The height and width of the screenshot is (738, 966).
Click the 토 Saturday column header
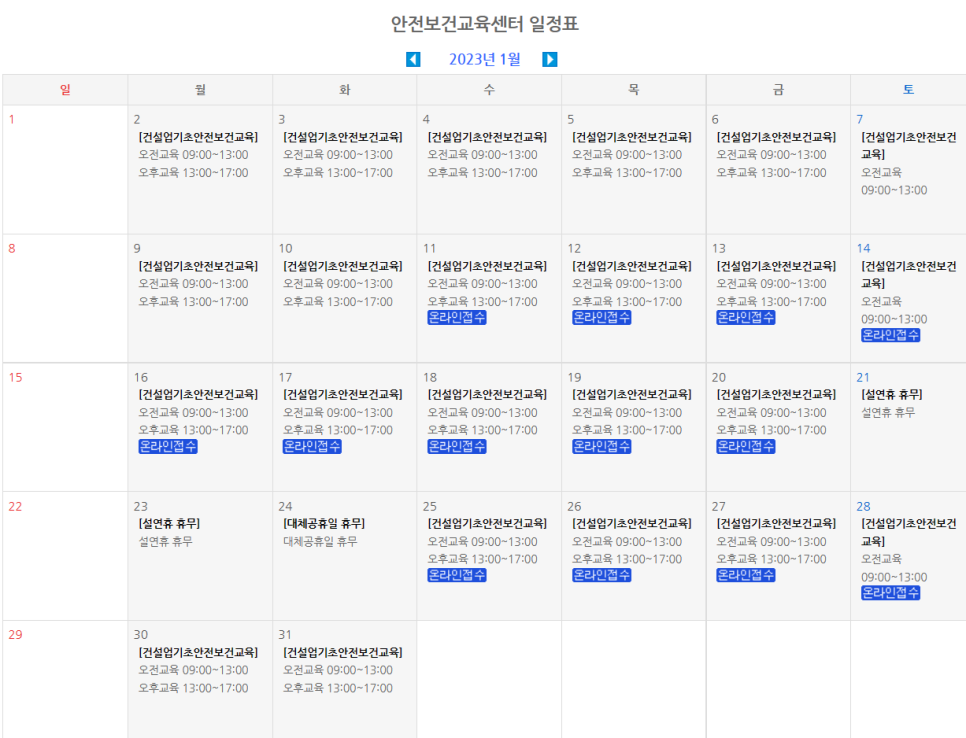click(909, 90)
